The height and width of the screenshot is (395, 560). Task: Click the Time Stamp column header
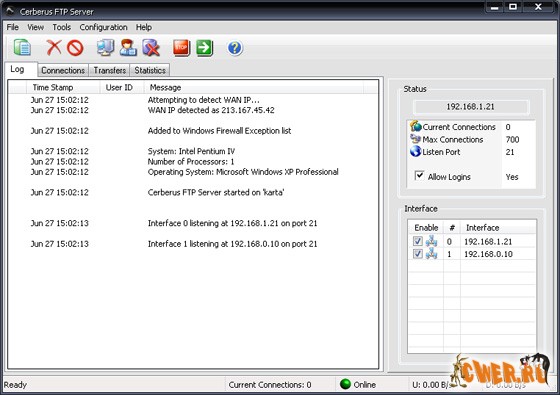coord(63,87)
